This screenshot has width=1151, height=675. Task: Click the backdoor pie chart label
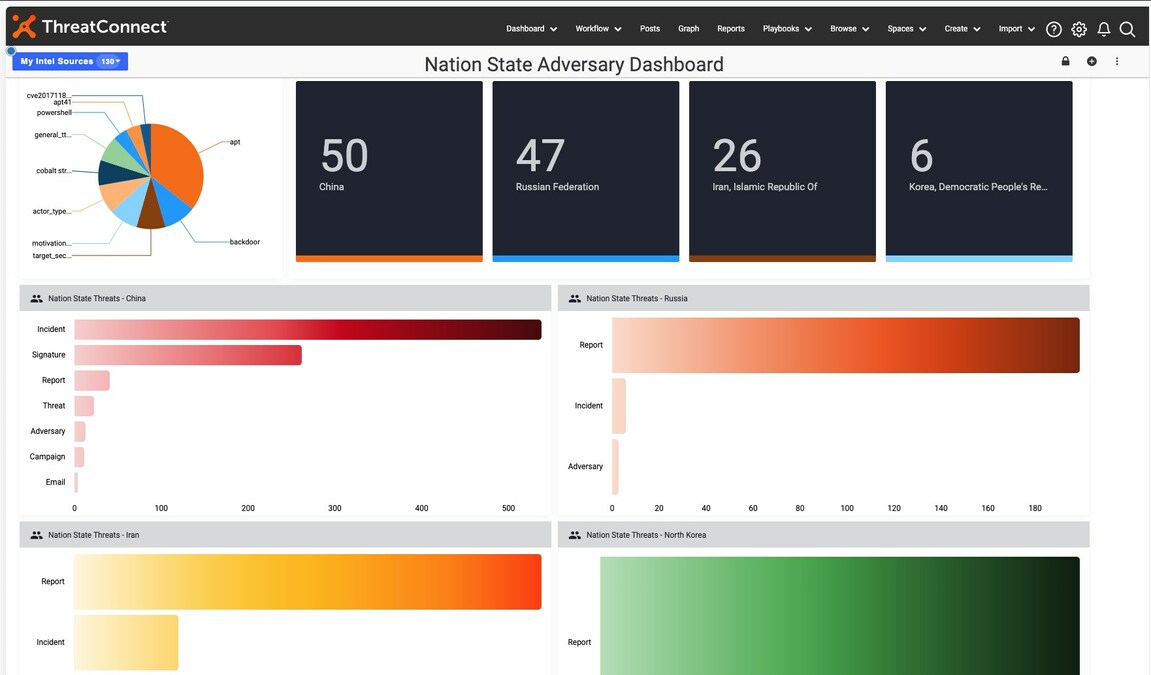tap(244, 241)
